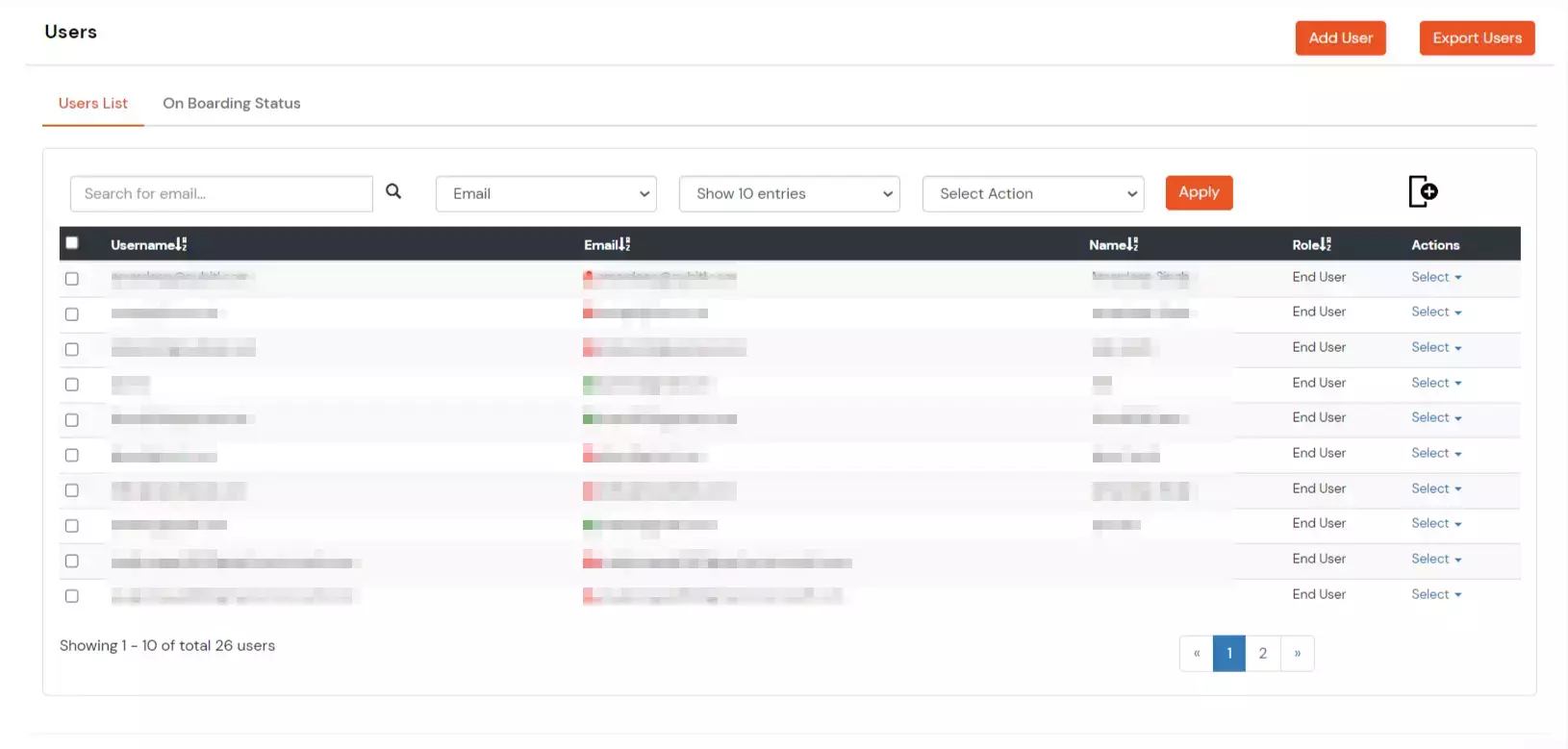Viewport: 1568px width, 749px height.
Task: Check the first user row checkbox
Action: coord(72,279)
